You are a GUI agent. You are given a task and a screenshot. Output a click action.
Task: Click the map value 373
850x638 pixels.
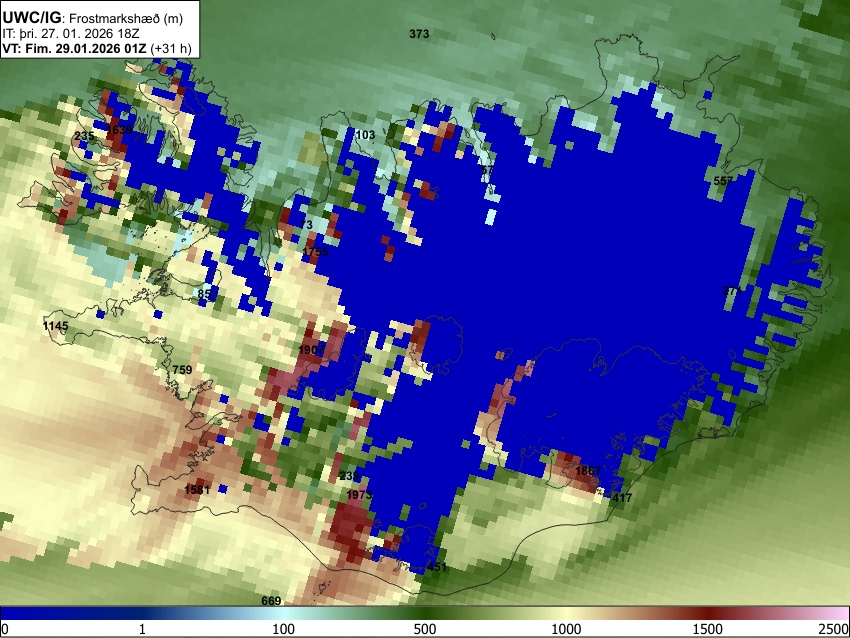[419, 34]
